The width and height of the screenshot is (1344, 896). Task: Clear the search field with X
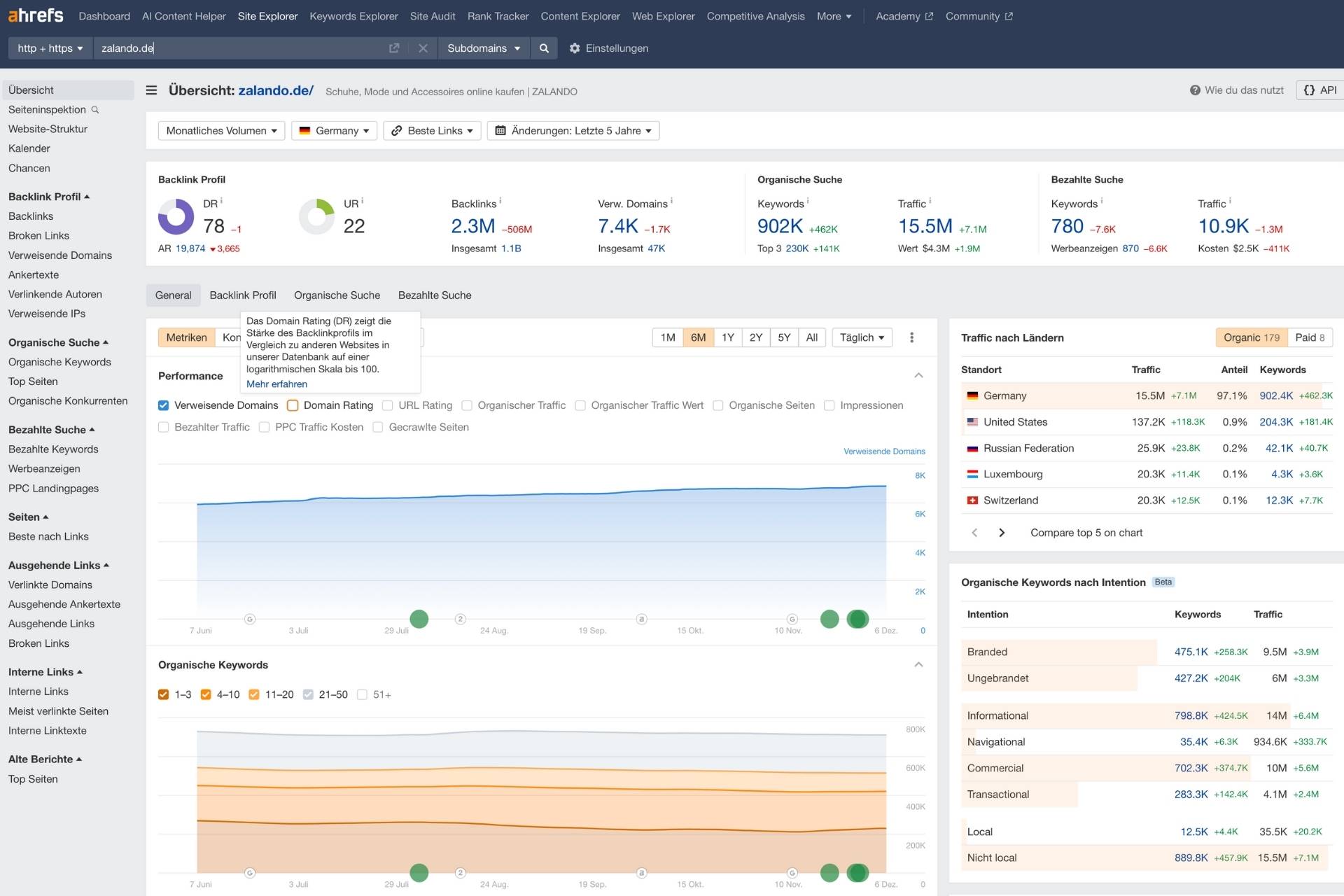423,48
